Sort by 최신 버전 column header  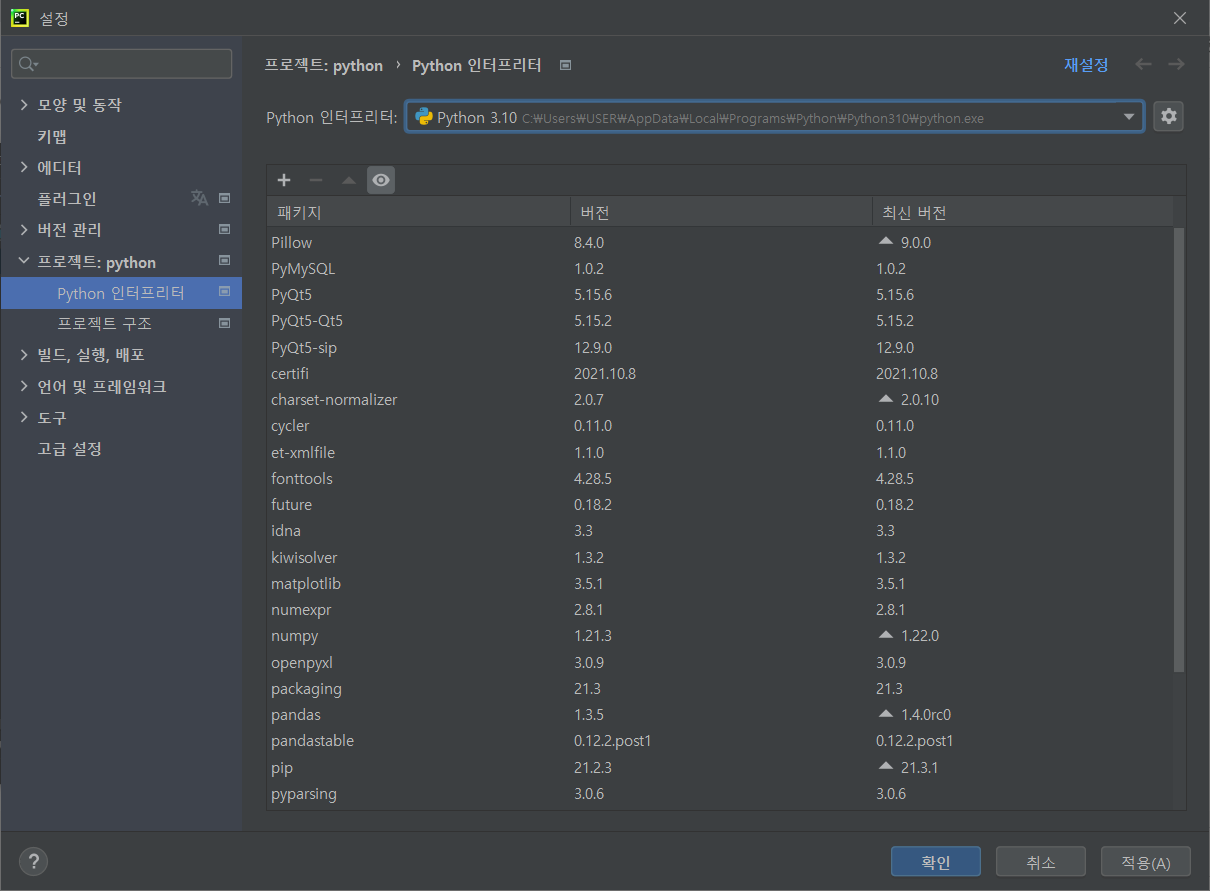(1022, 213)
